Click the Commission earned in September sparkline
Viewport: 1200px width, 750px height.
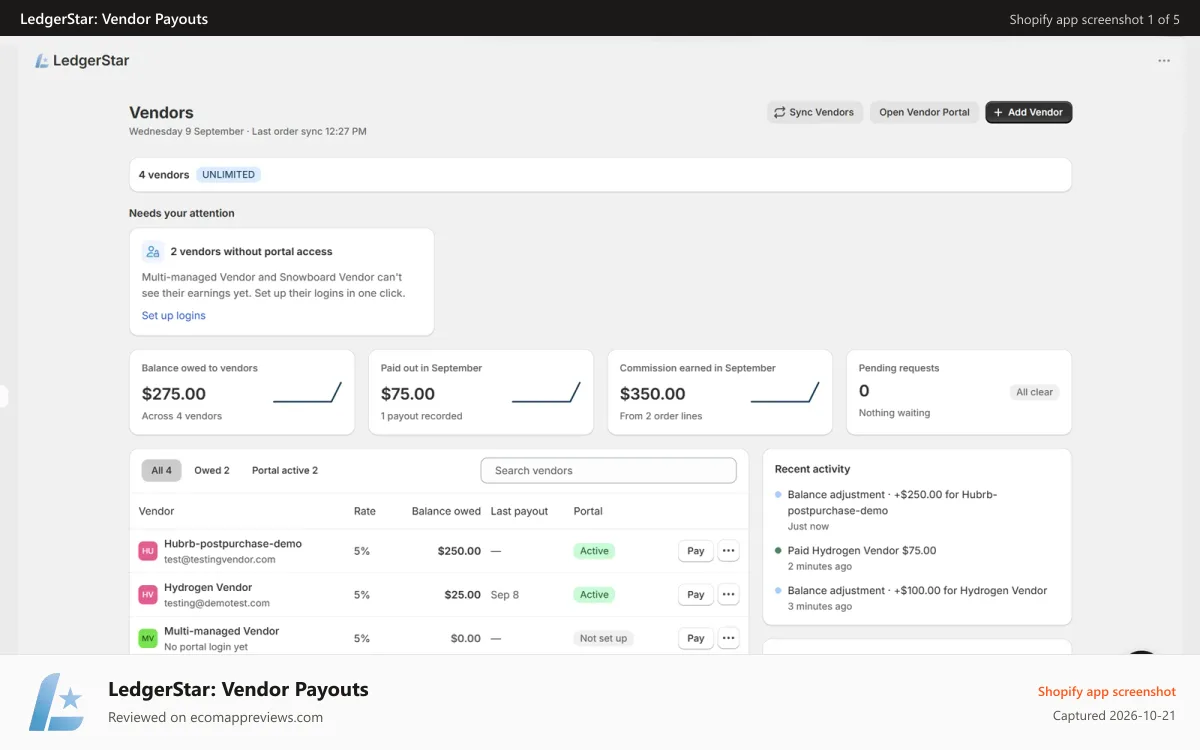coord(785,393)
